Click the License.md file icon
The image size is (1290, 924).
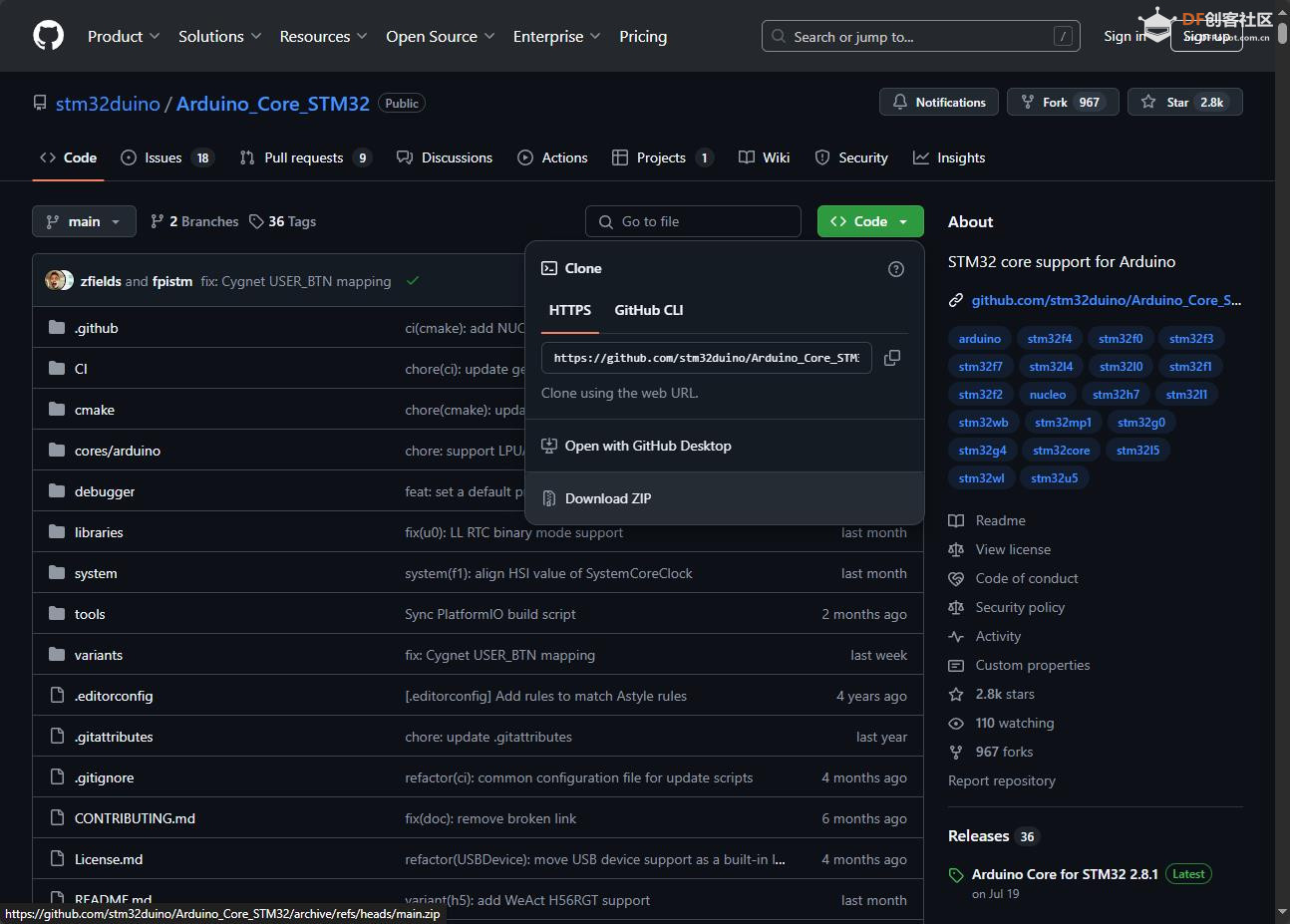[57, 859]
